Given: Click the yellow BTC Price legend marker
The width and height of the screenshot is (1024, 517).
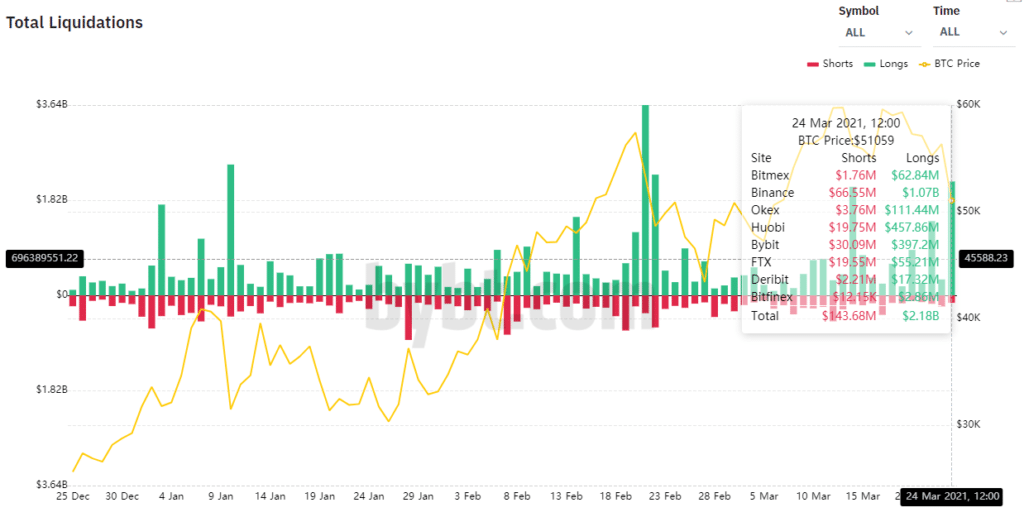Looking at the screenshot, I should pos(924,64).
